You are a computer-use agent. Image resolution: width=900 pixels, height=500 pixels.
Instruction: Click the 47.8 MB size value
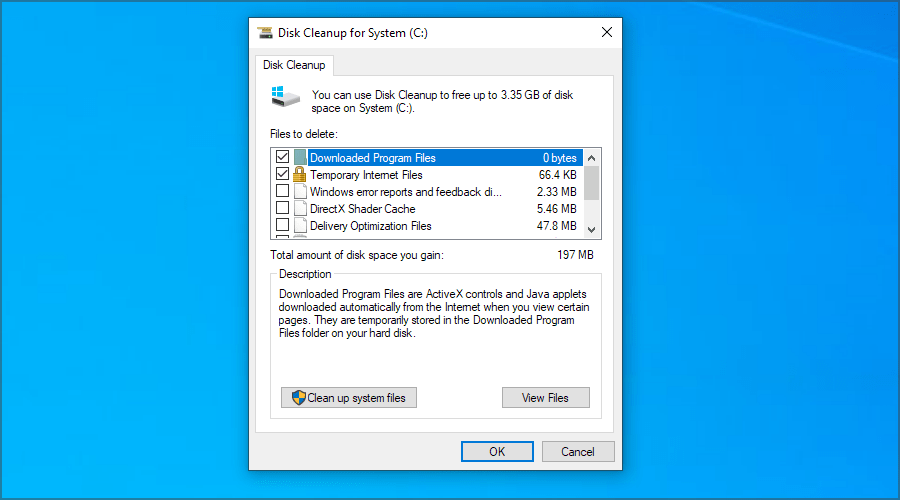coord(556,226)
